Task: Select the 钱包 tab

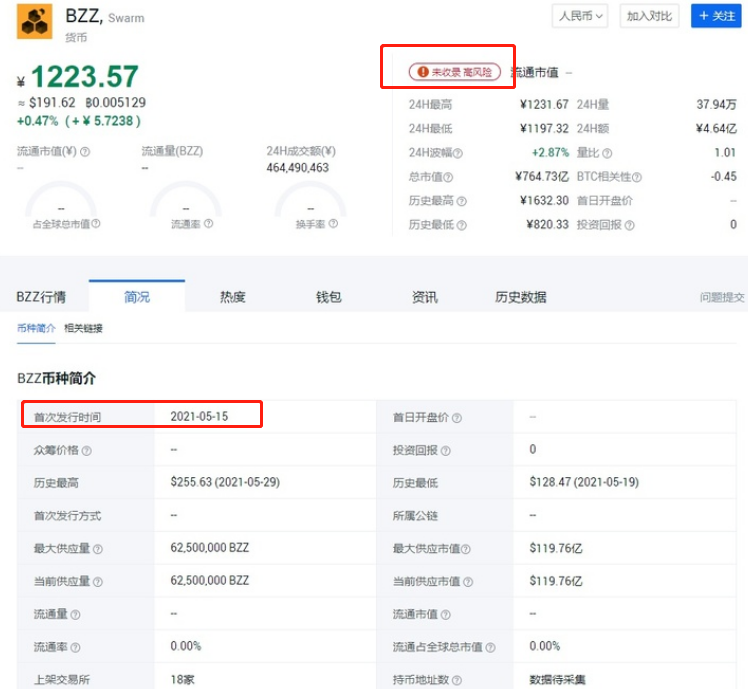Action: click(x=329, y=297)
